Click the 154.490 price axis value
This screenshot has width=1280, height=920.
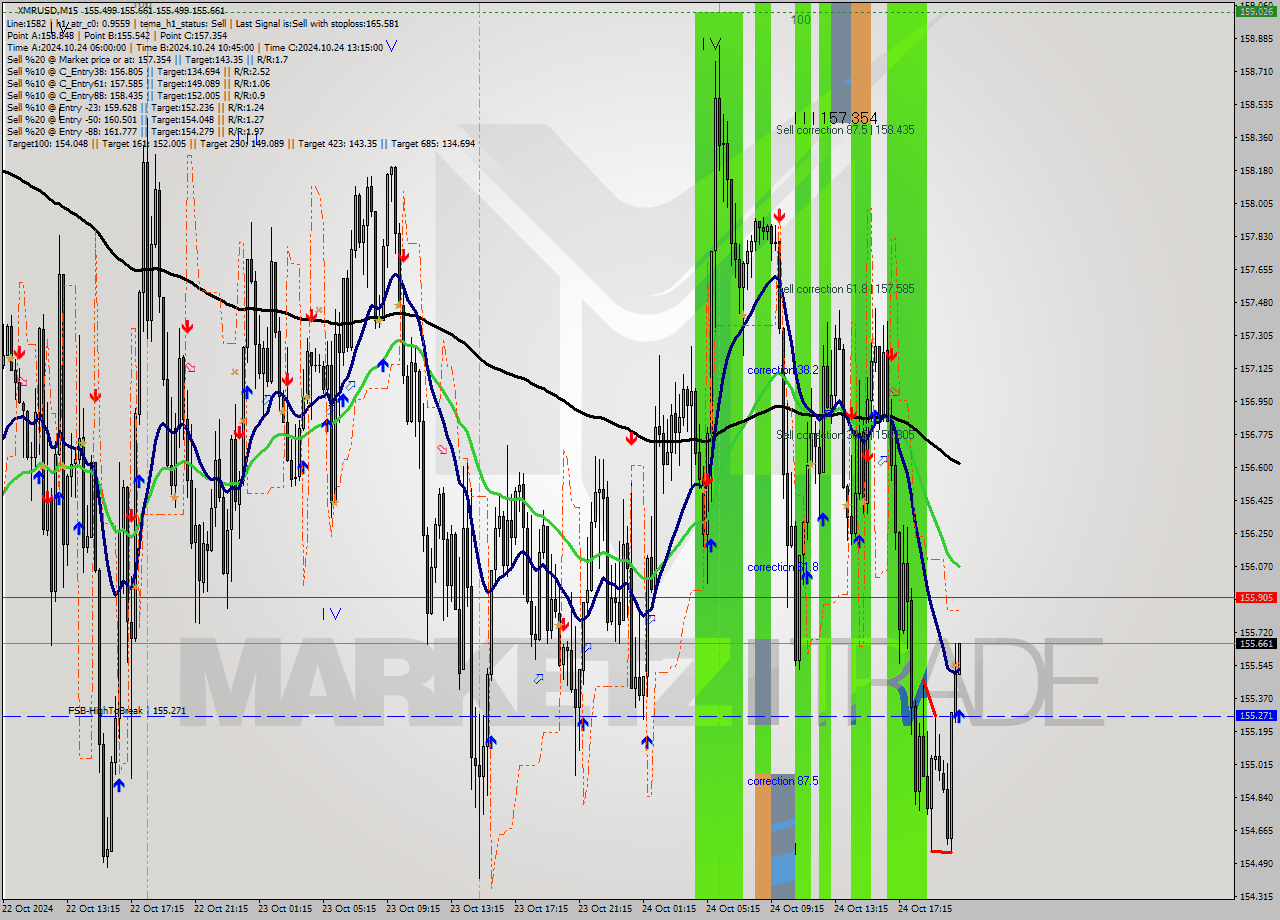(x=1257, y=864)
